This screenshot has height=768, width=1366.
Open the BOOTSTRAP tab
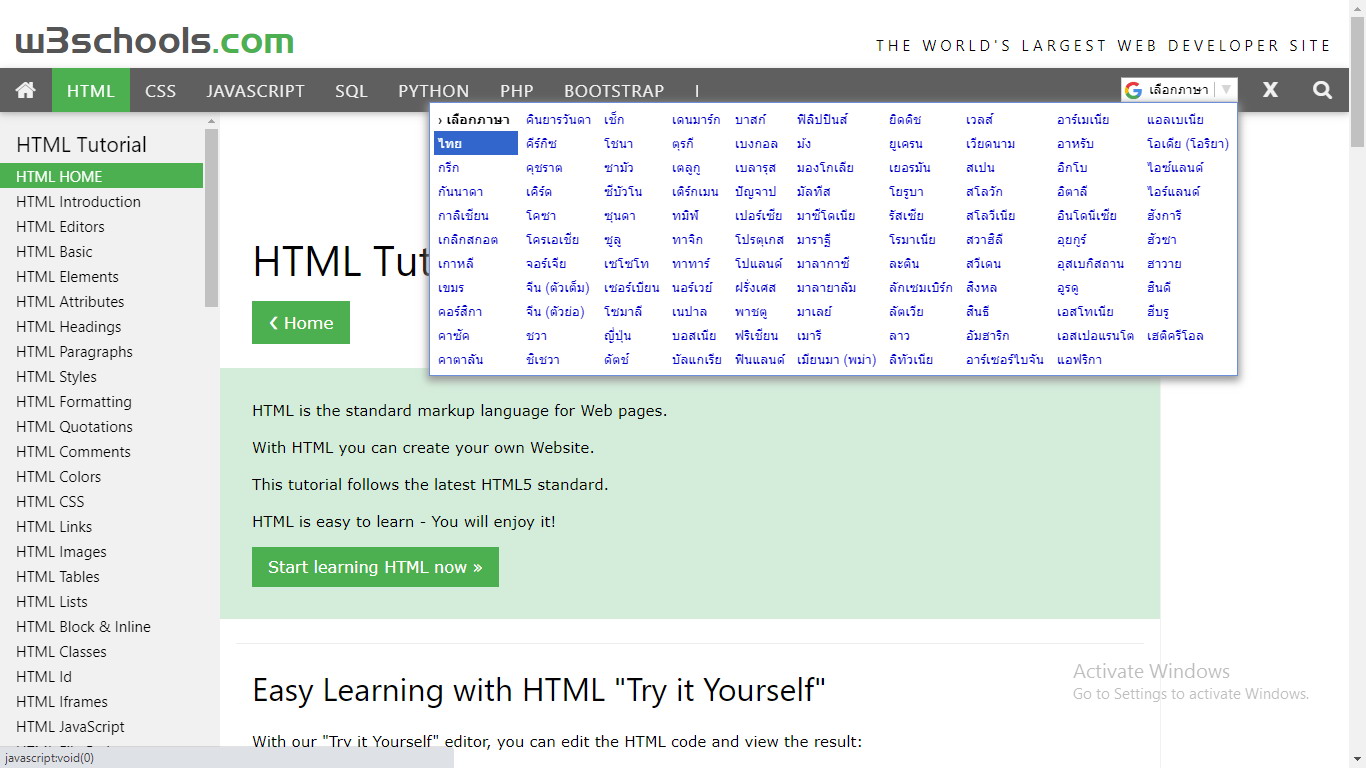click(614, 90)
